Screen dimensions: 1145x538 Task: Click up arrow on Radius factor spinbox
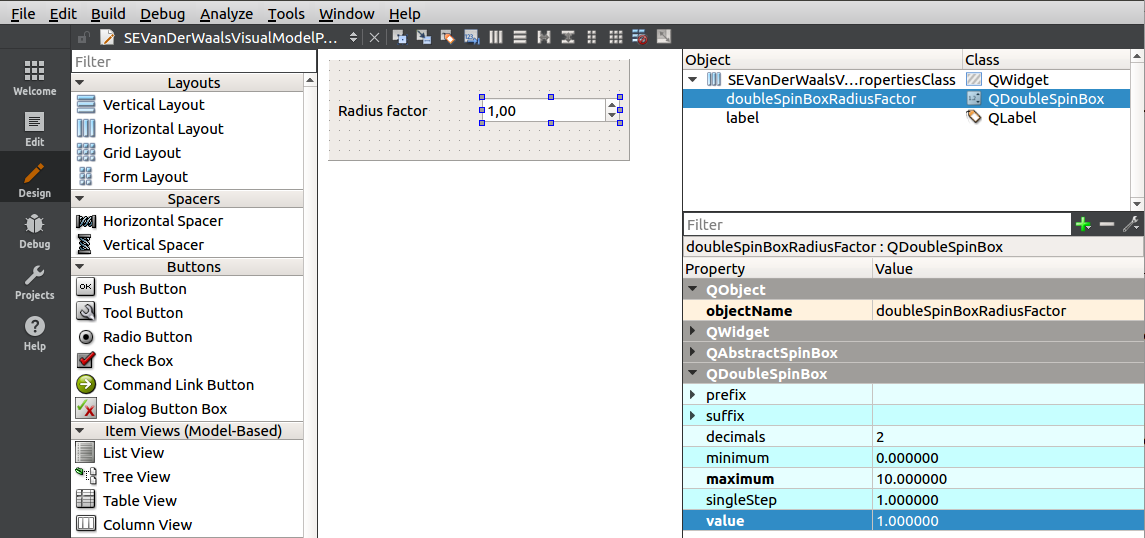point(612,105)
